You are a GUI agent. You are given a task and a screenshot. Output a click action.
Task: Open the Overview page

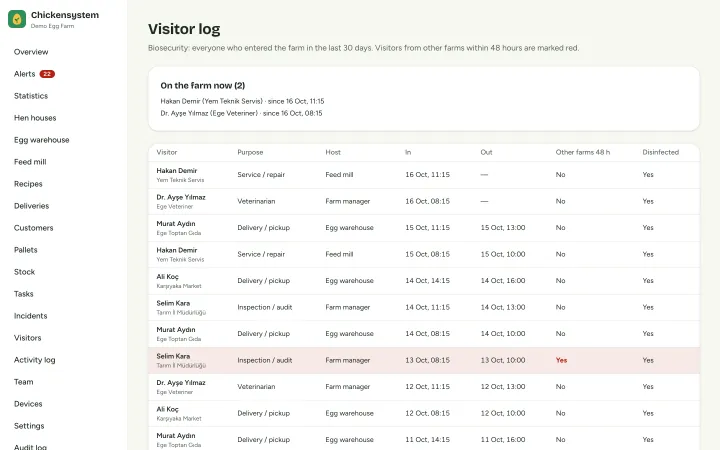click(31, 52)
